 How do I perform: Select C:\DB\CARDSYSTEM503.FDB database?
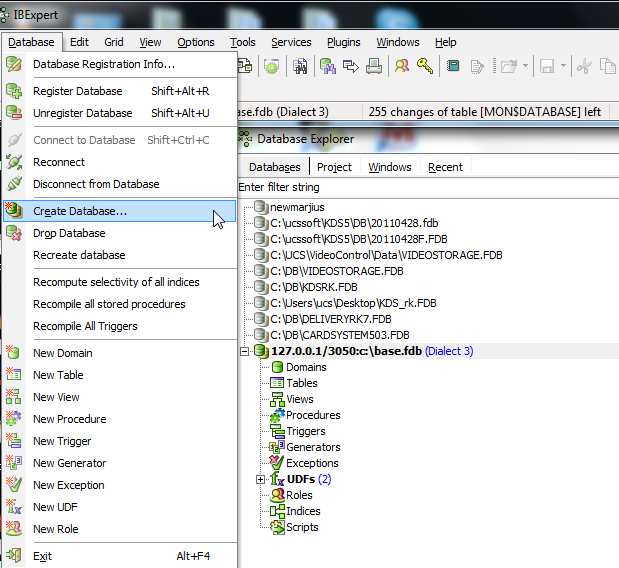tap(340, 335)
